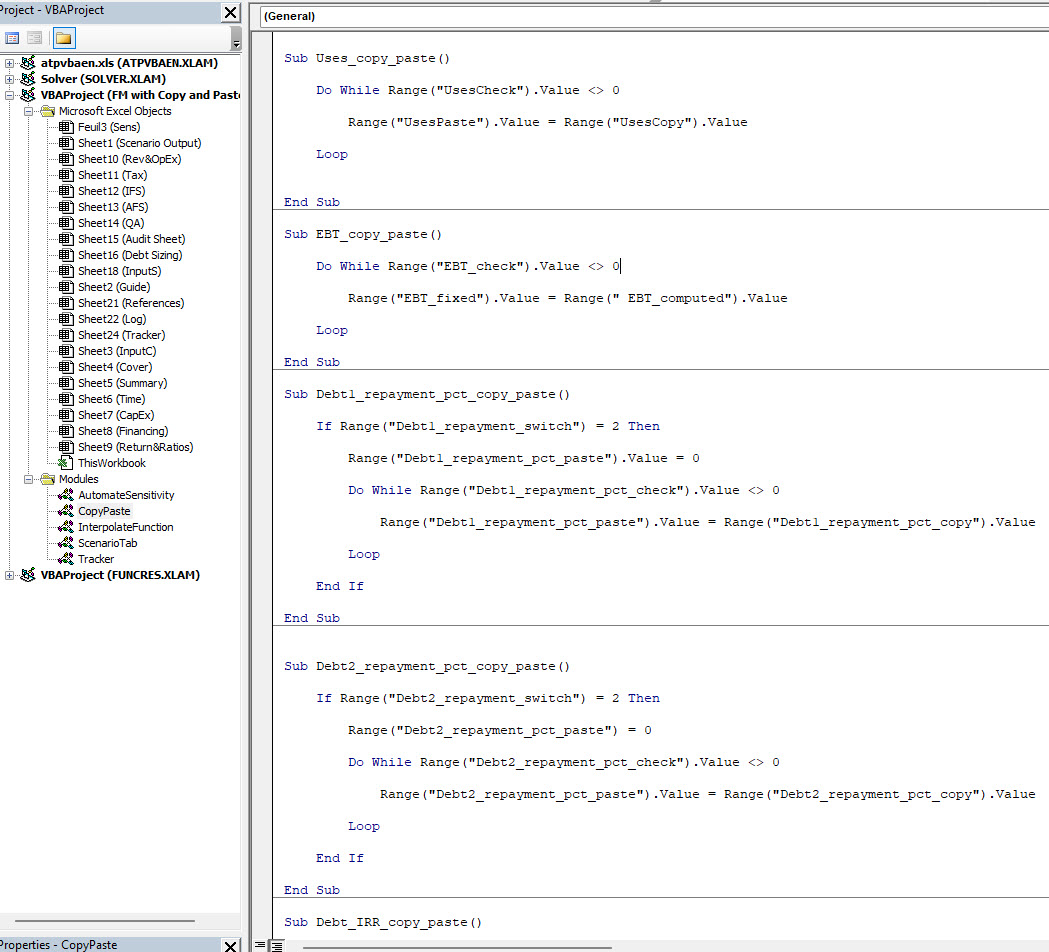Viewport: 1049px width, 952px height.
Task: Close the Properties - CopyPaste panel
Action: [x=231, y=945]
